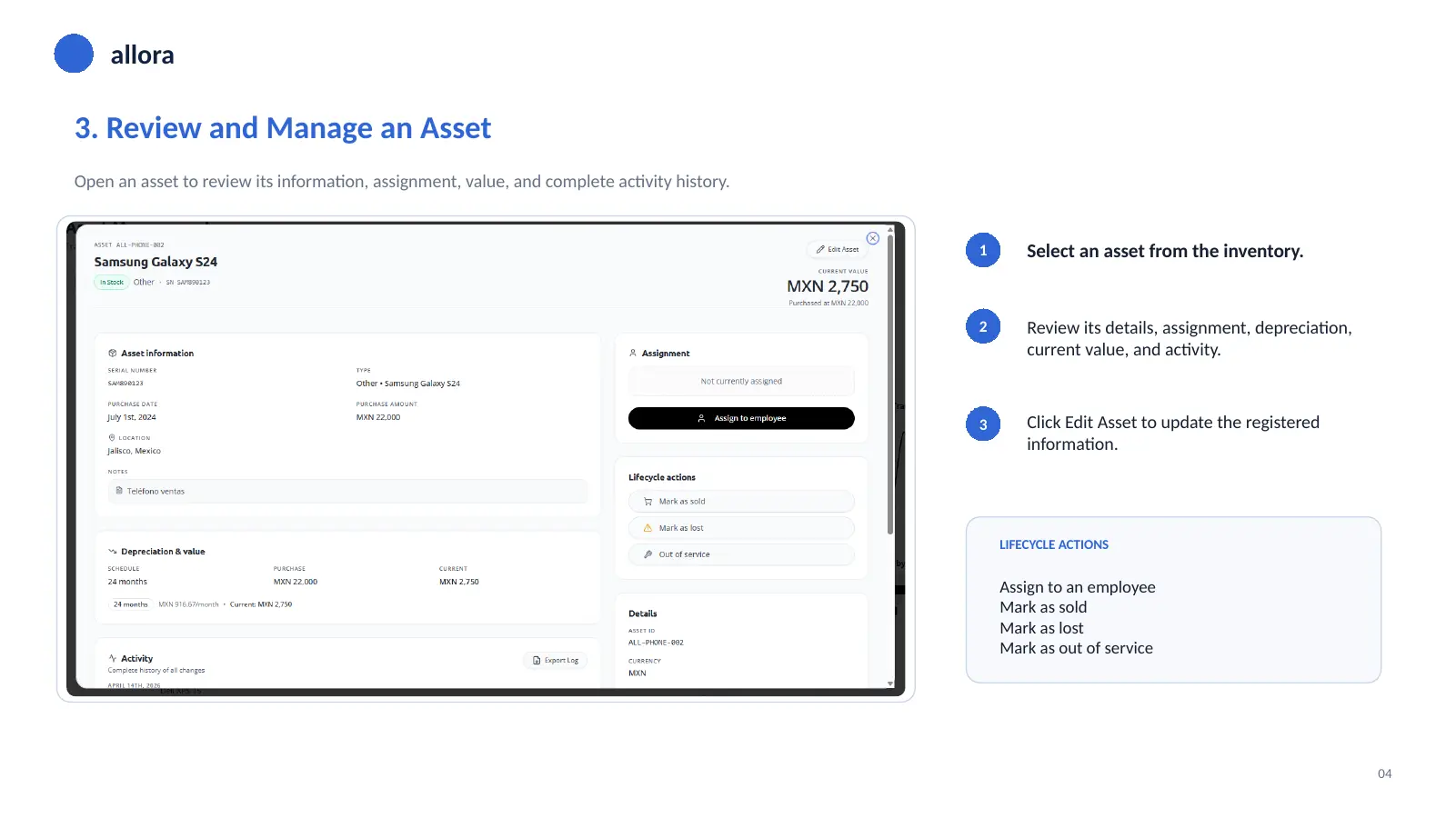Click the note document icon beside Teléfono ventas
The height and width of the screenshot is (818, 1456).
(119, 491)
